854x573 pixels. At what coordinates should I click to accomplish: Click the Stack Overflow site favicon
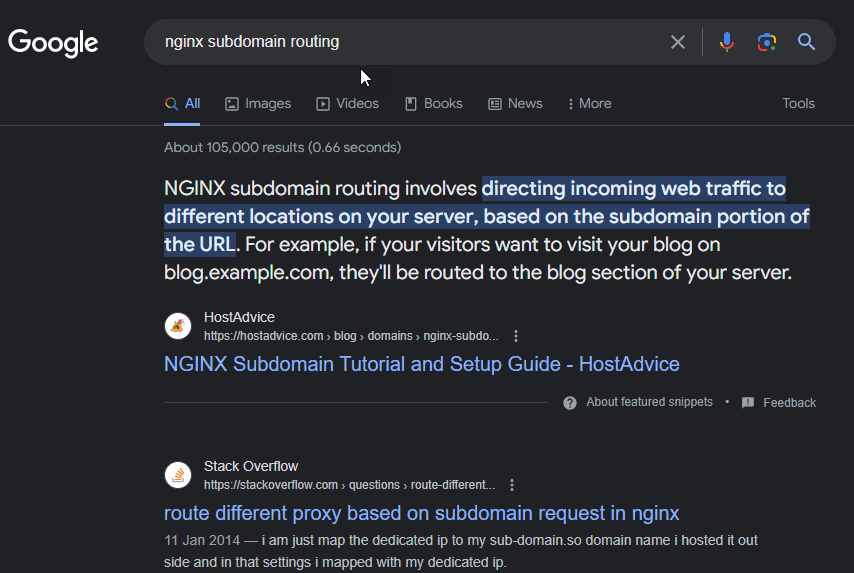[x=178, y=475]
